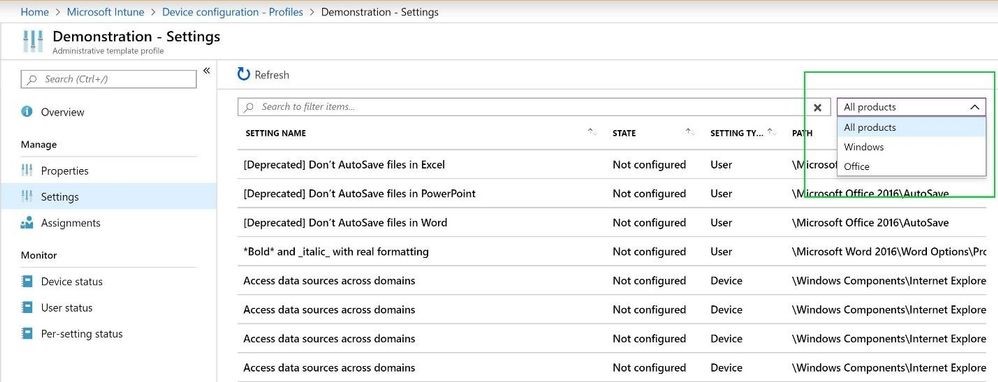Click the \Microsoft Word 2016\Word Options path
998x382 pixels.
[x=889, y=251]
